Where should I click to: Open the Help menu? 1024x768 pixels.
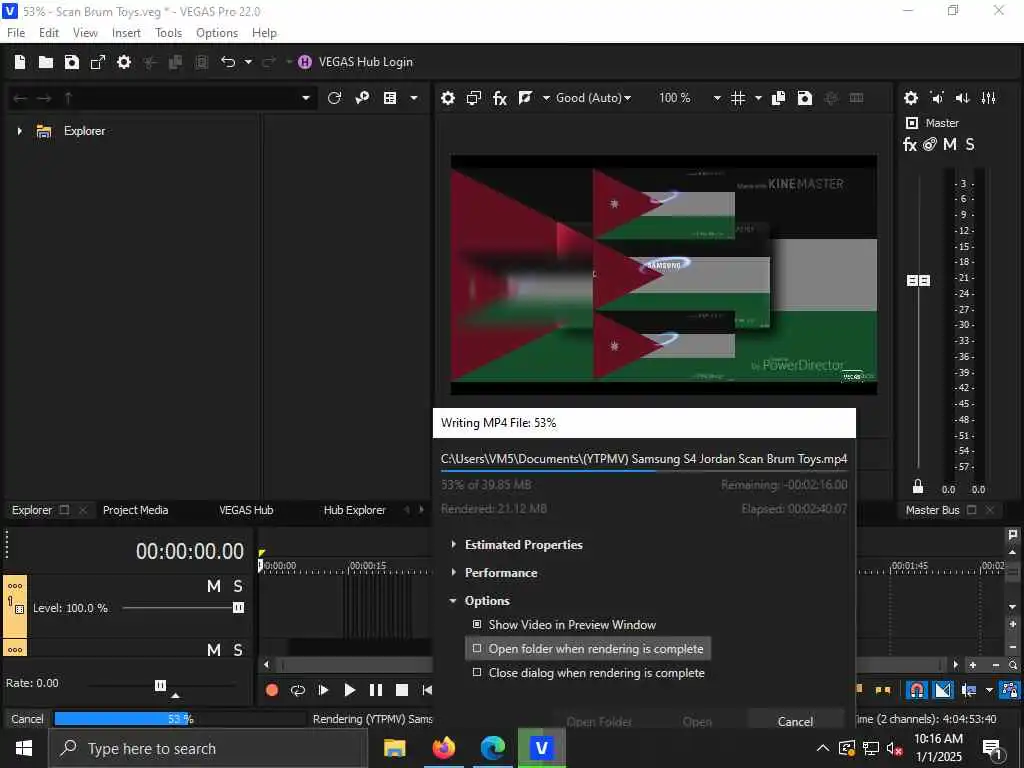pyautogui.click(x=264, y=33)
